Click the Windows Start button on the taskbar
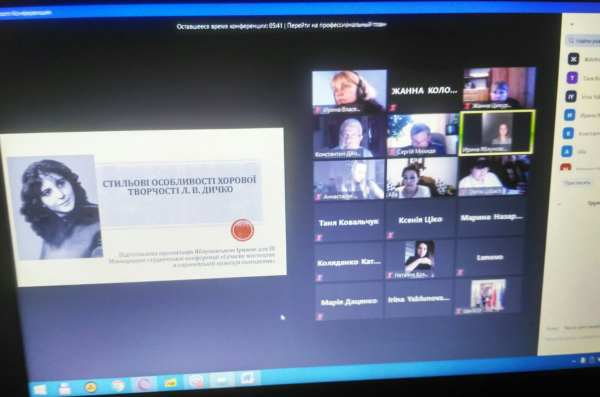Viewport: 600px width, 397px height. click(x=39, y=389)
